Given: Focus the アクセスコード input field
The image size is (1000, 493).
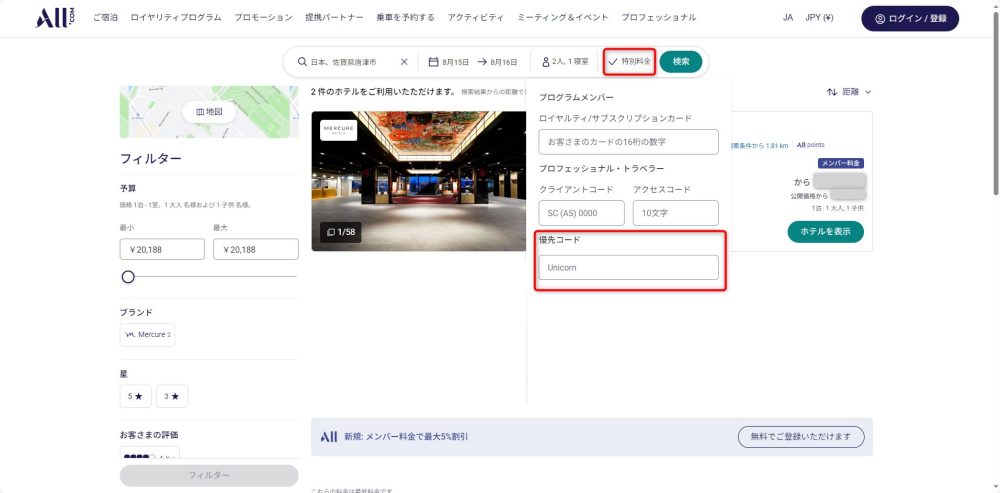Looking at the screenshot, I should click(675, 213).
